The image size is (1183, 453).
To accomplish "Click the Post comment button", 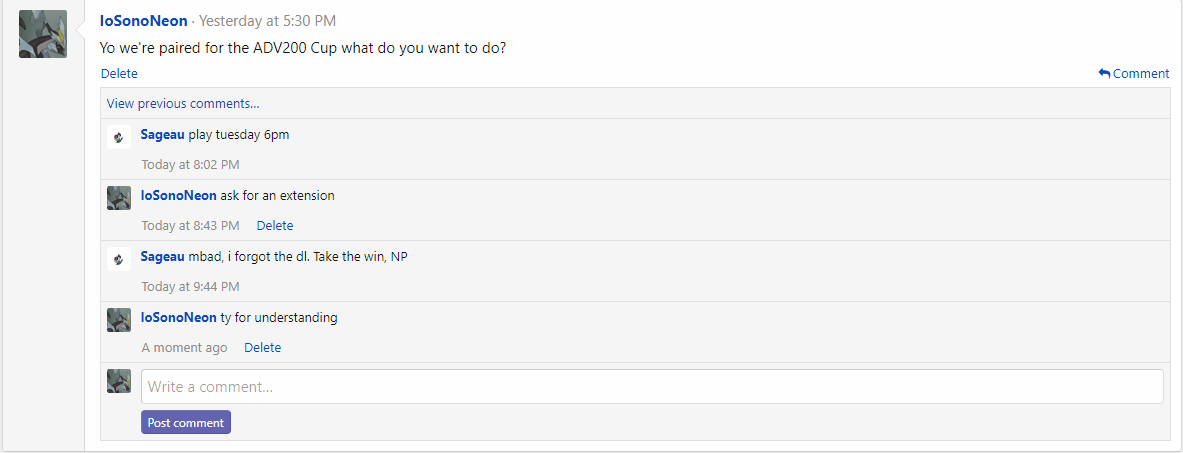I will (186, 423).
